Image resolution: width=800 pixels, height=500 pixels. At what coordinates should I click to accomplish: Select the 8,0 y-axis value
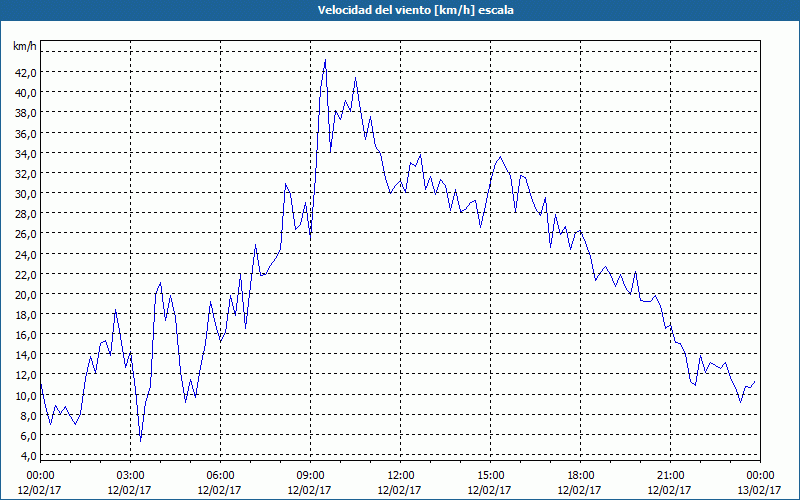point(28,416)
